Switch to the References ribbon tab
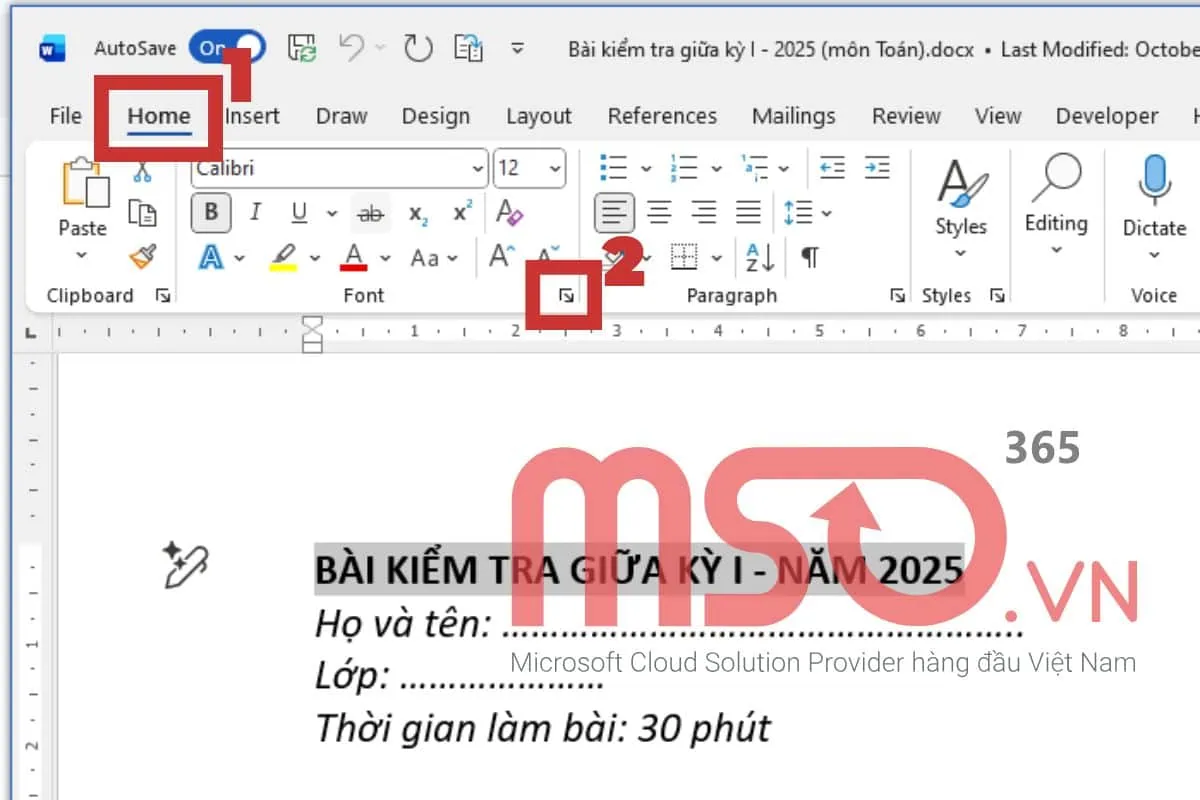 point(661,116)
